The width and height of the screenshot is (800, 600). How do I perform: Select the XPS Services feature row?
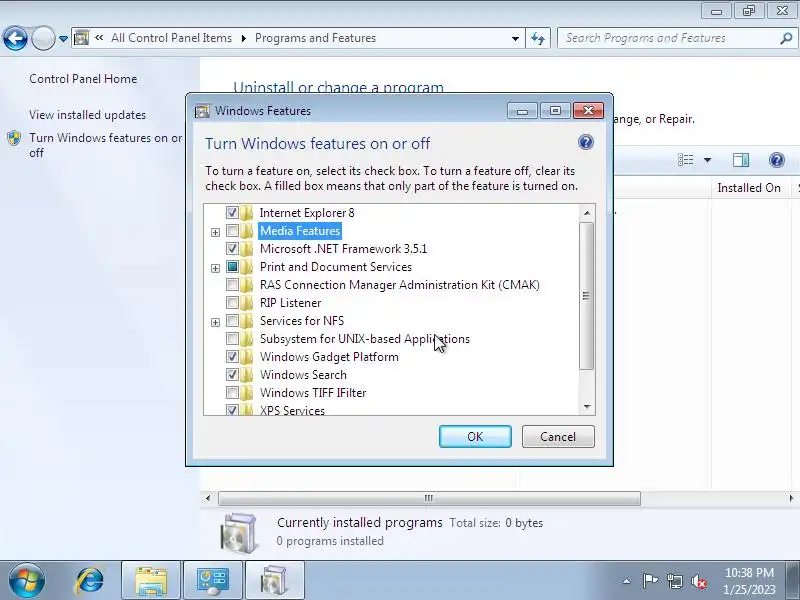(292, 410)
